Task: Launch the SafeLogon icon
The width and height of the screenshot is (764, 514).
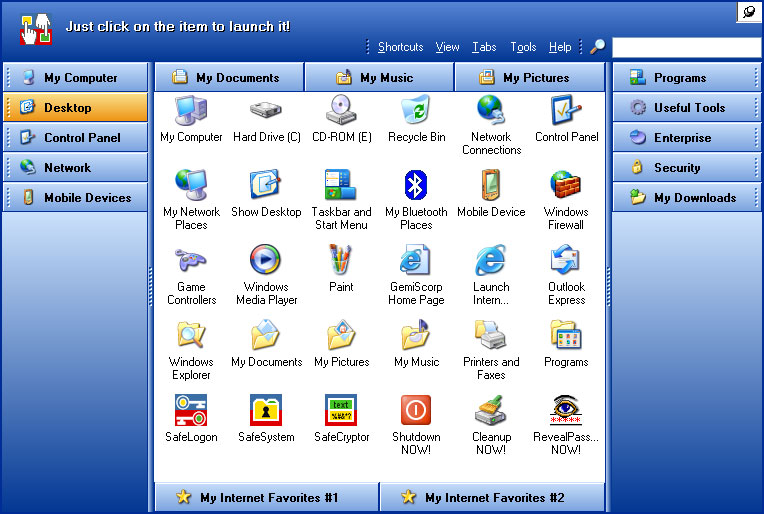Action: (191, 410)
